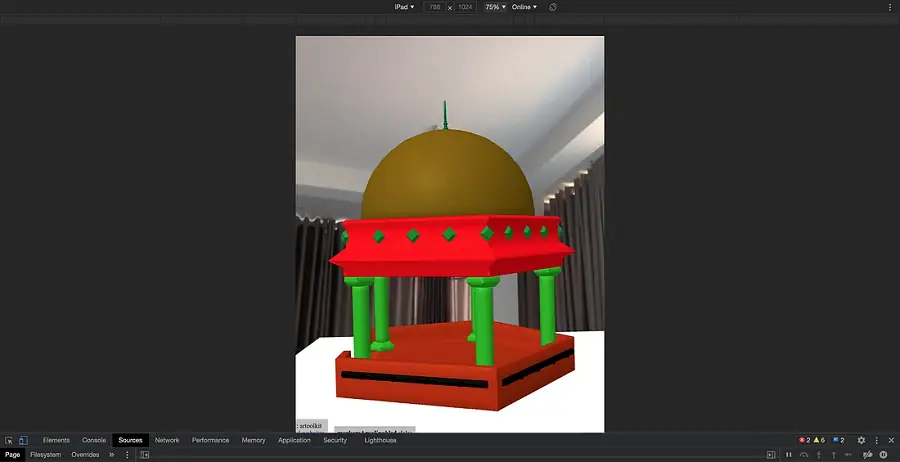Click the yellow warning count badge
Viewport: 900px width, 462px height.
point(819,440)
